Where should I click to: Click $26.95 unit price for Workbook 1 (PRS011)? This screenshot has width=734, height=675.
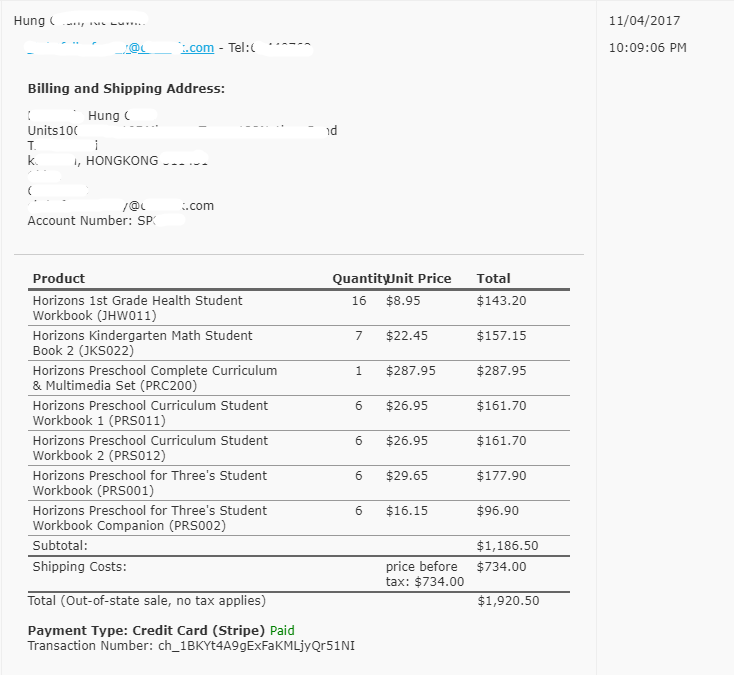click(x=406, y=405)
